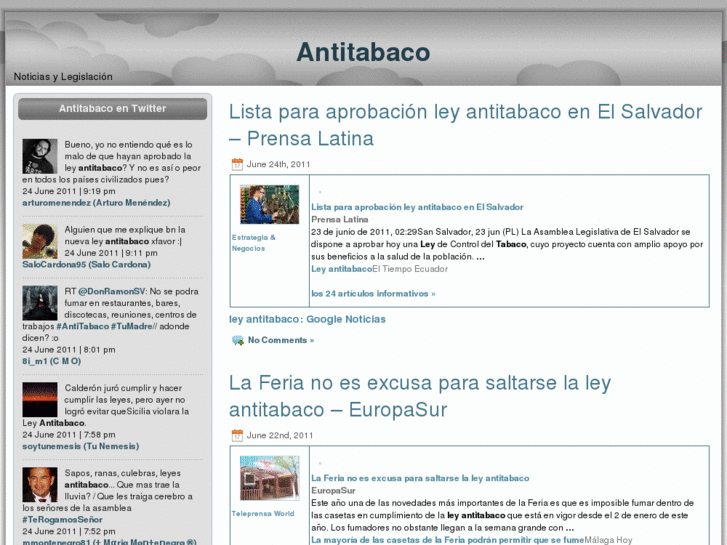The width and height of the screenshot is (727, 545).
Task: Open SaloCardona95's profile picture
Action: (x=40, y=241)
